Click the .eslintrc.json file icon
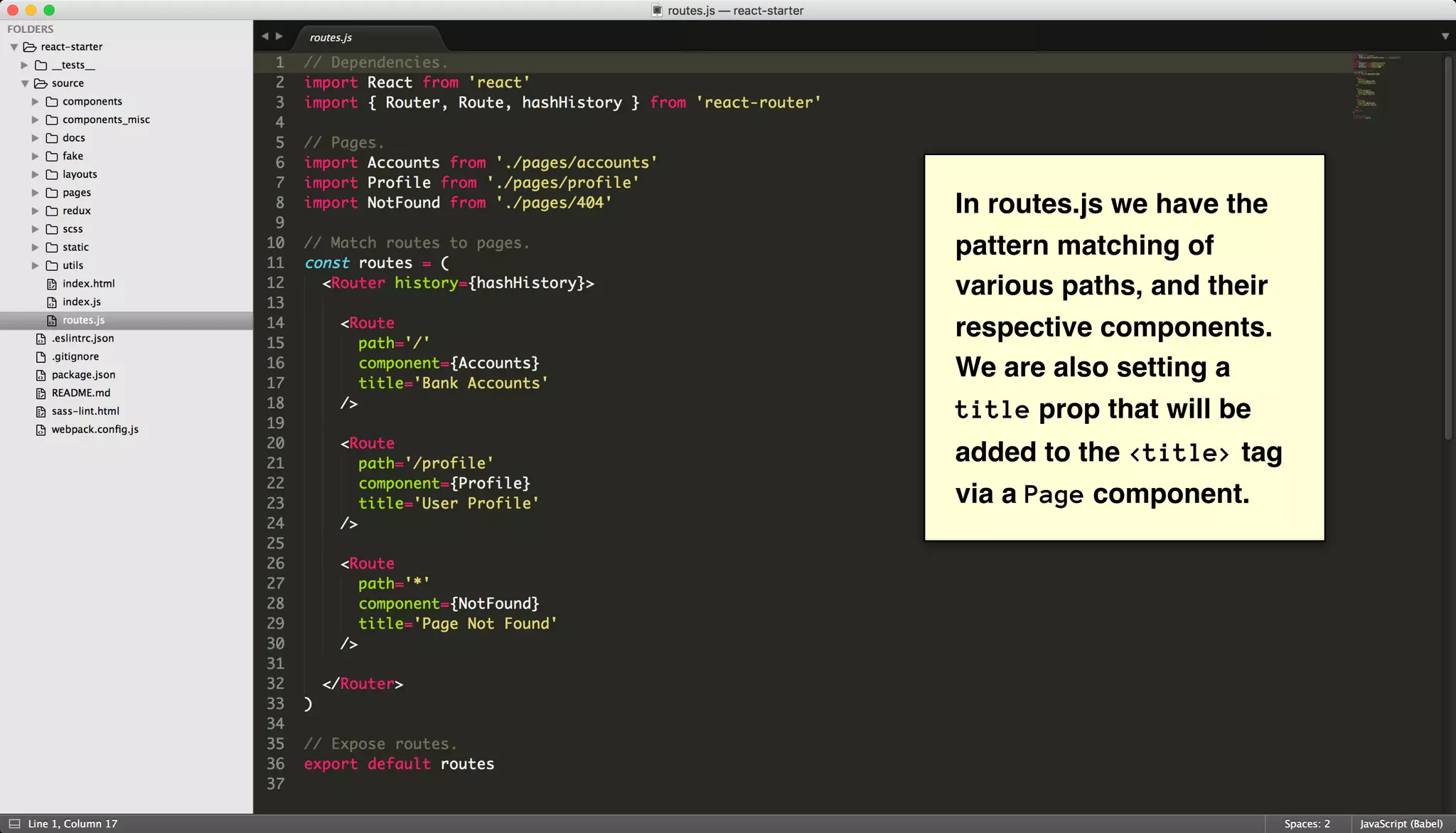1456x833 pixels. 41,339
